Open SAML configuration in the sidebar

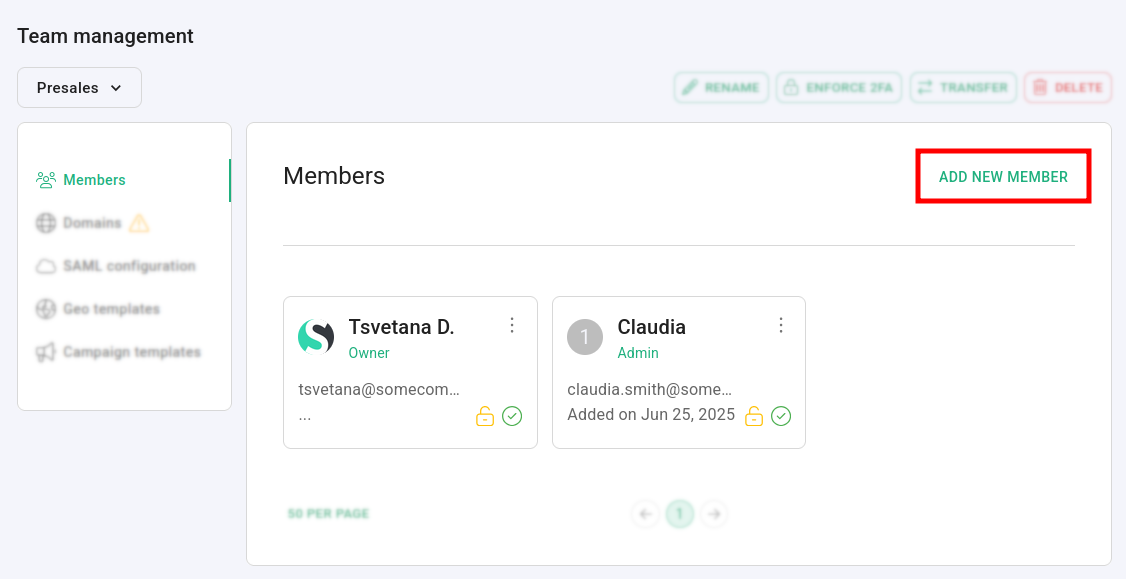(x=128, y=266)
